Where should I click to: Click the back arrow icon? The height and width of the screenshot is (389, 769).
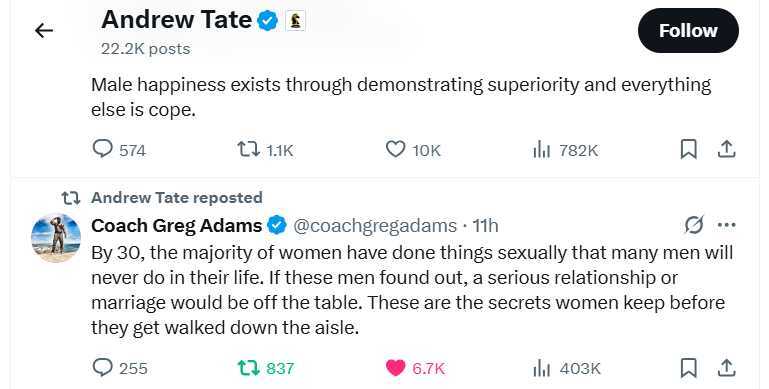(44, 30)
